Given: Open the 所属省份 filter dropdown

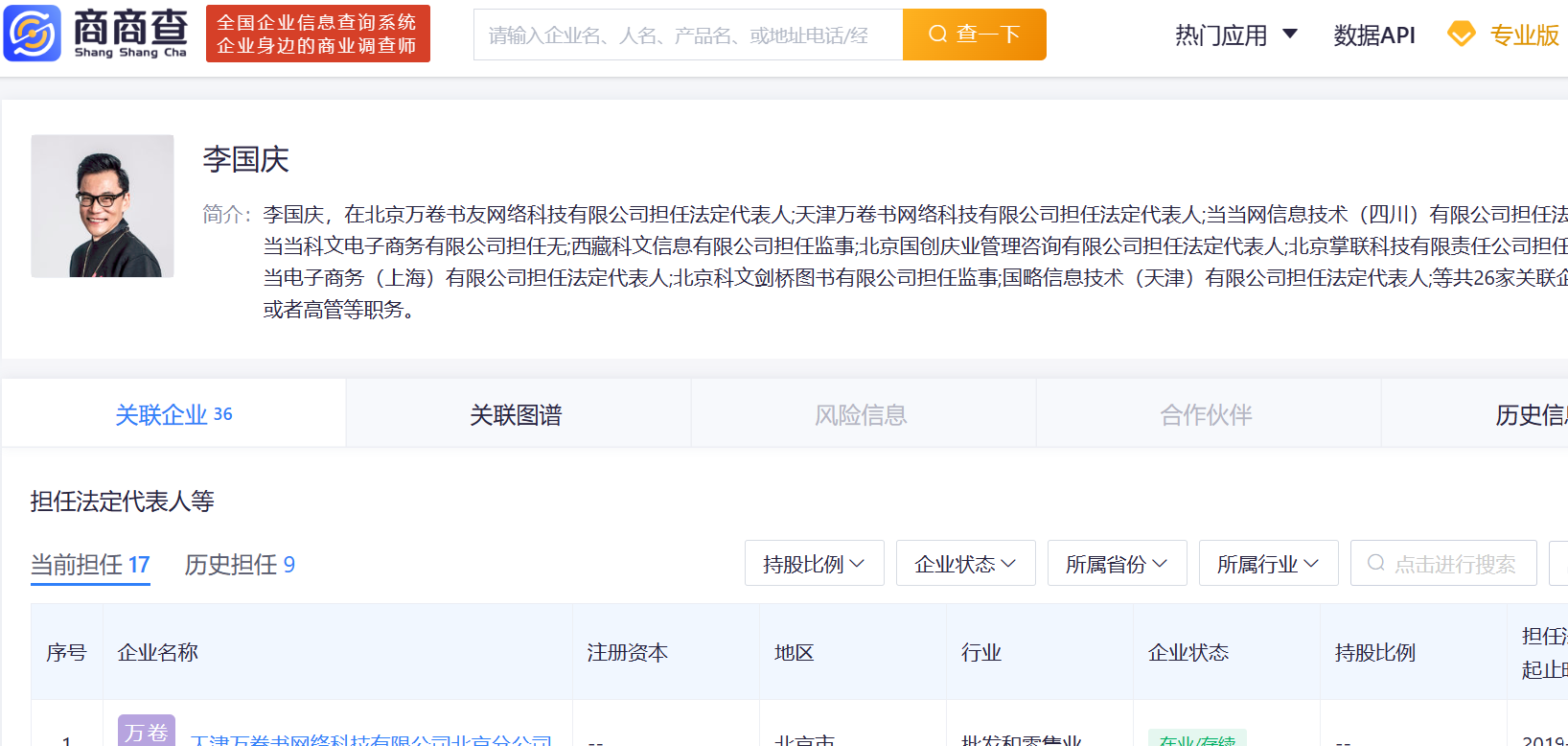Looking at the screenshot, I should pos(1117,563).
